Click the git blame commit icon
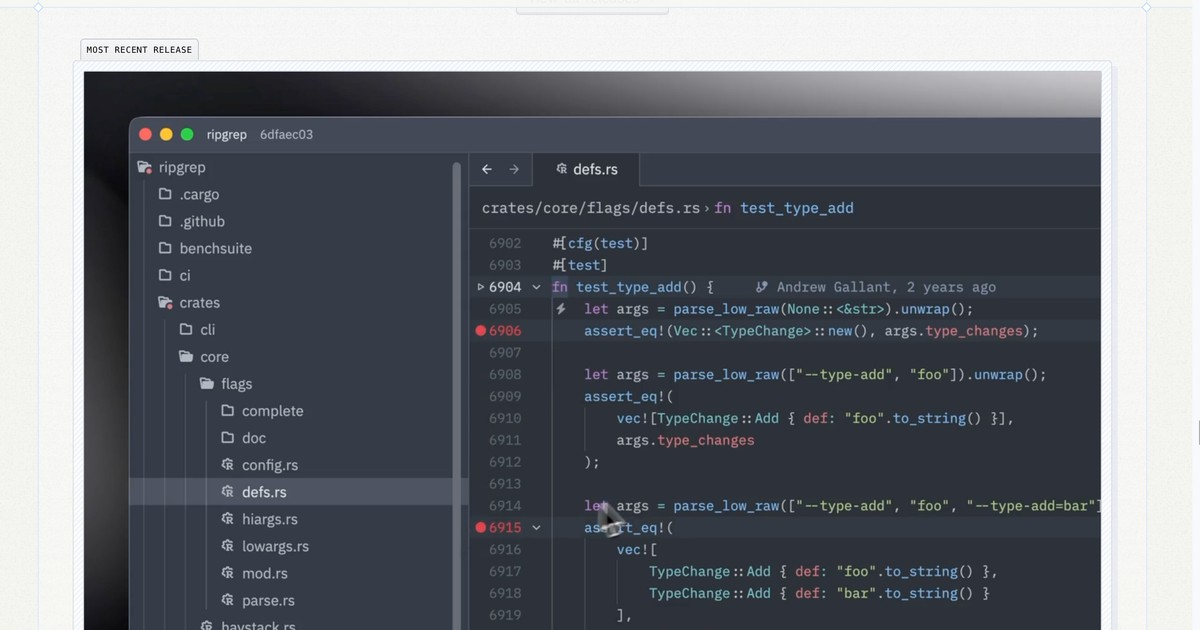1200x630 pixels. [762, 287]
